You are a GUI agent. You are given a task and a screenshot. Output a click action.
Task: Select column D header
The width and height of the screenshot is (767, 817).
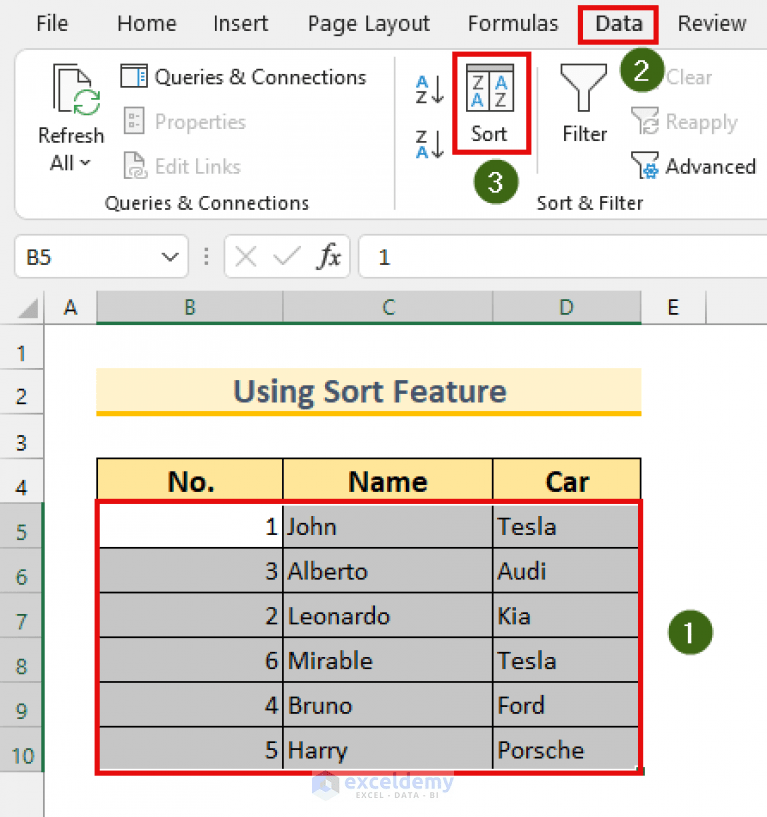(566, 308)
